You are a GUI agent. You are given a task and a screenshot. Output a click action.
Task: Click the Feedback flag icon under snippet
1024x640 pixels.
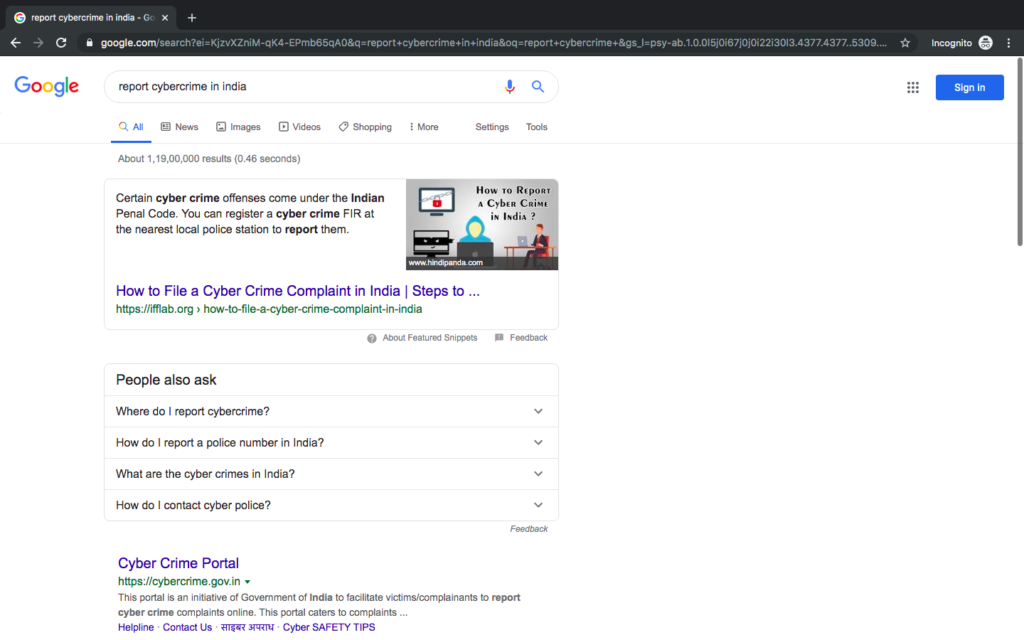coord(499,338)
